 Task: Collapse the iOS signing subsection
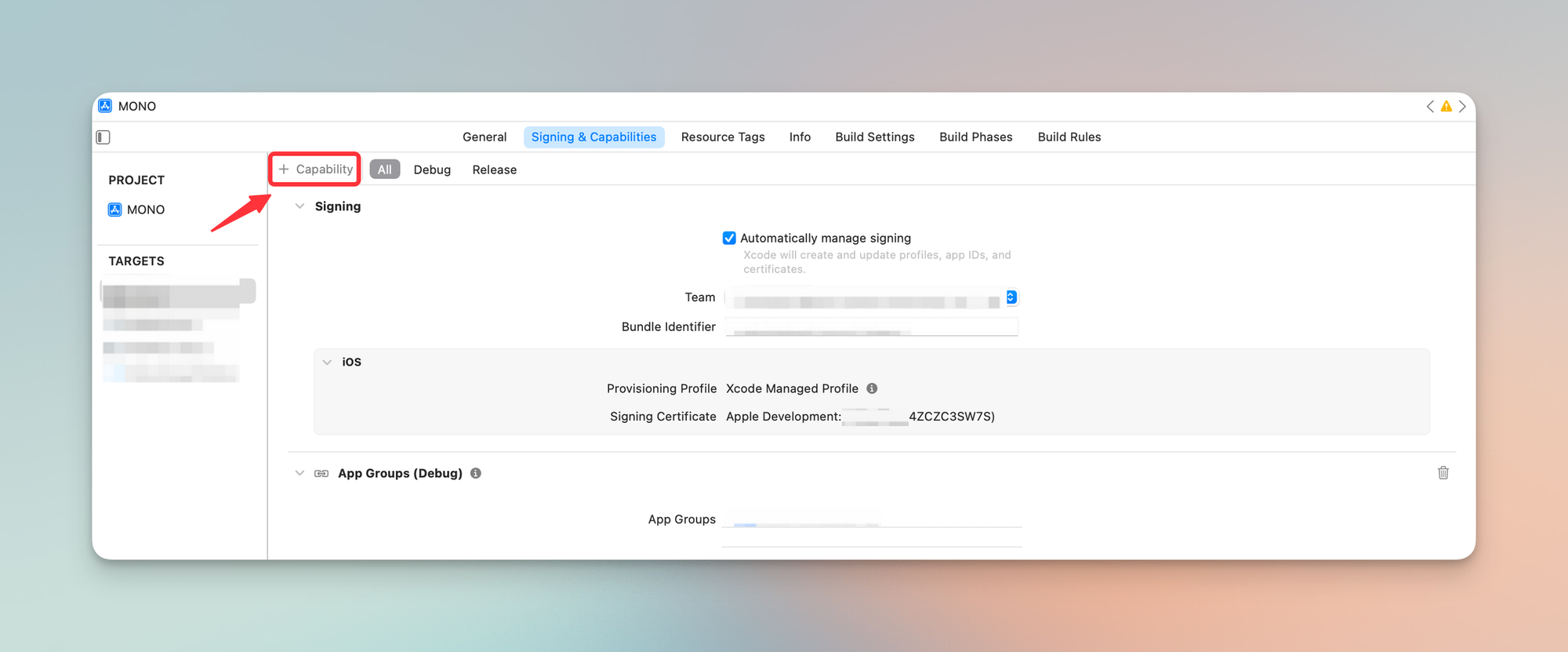pos(327,362)
